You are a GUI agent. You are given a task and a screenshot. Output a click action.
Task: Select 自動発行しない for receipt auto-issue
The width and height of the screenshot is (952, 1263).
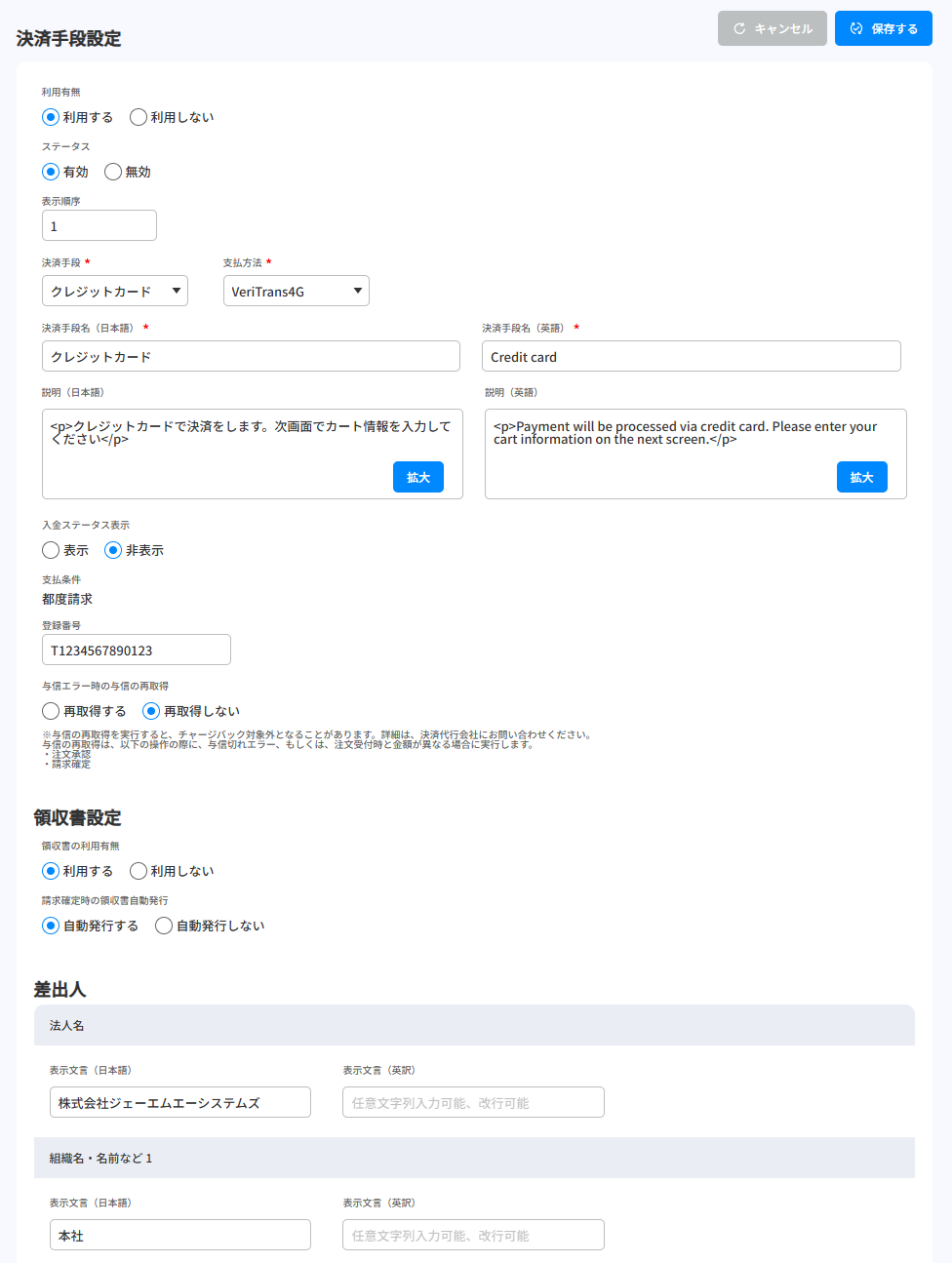point(164,926)
